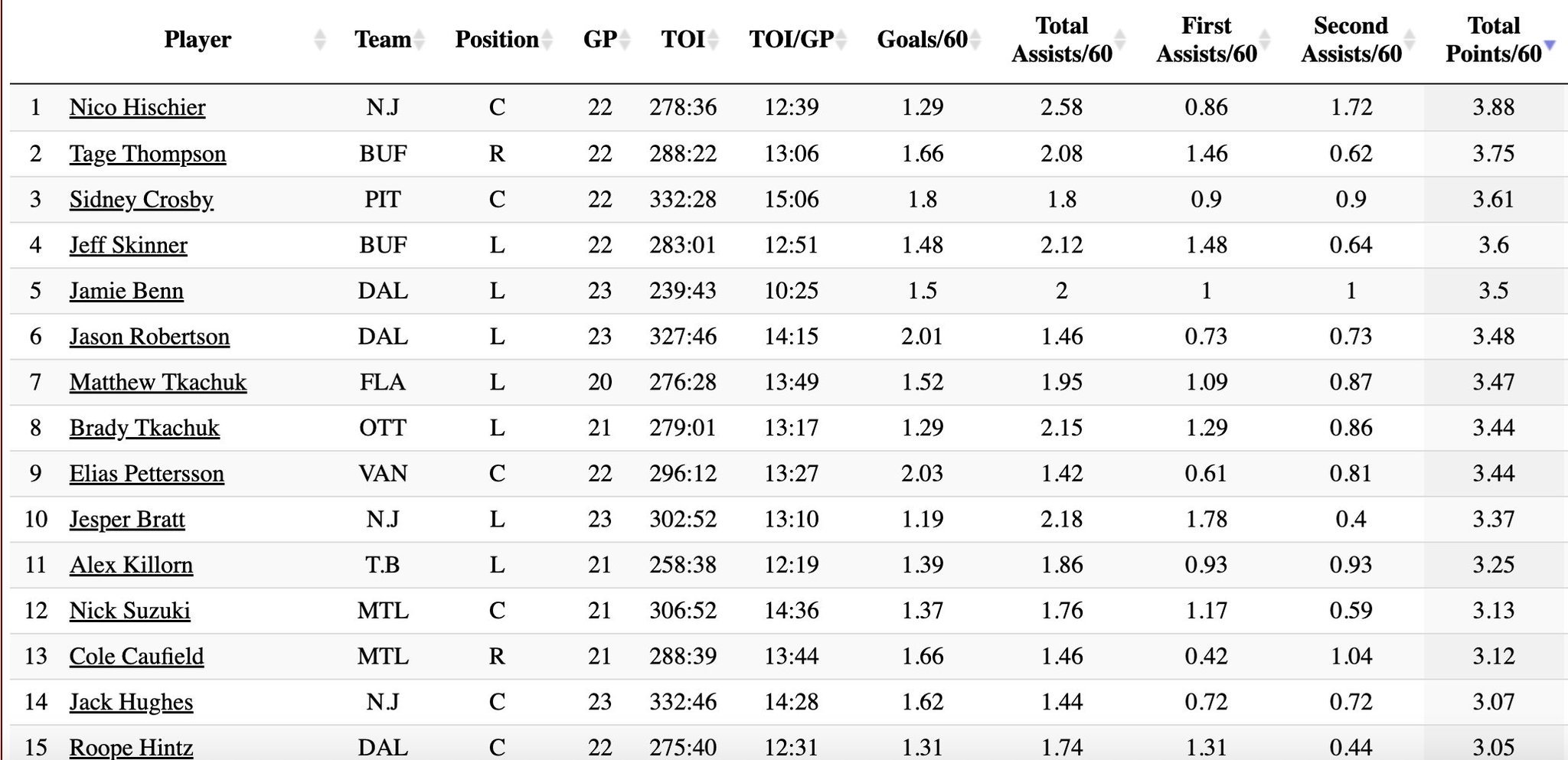Click sort arrows next to Position header
The height and width of the screenshot is (760, 1568).
pyautogui.click(x=547, y=40)
